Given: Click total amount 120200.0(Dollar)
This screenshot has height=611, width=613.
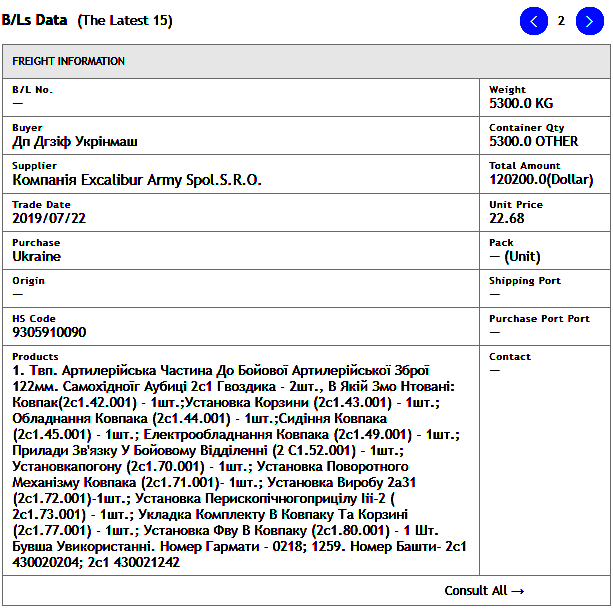Looking at the screenshot, I should pos(541,180).
